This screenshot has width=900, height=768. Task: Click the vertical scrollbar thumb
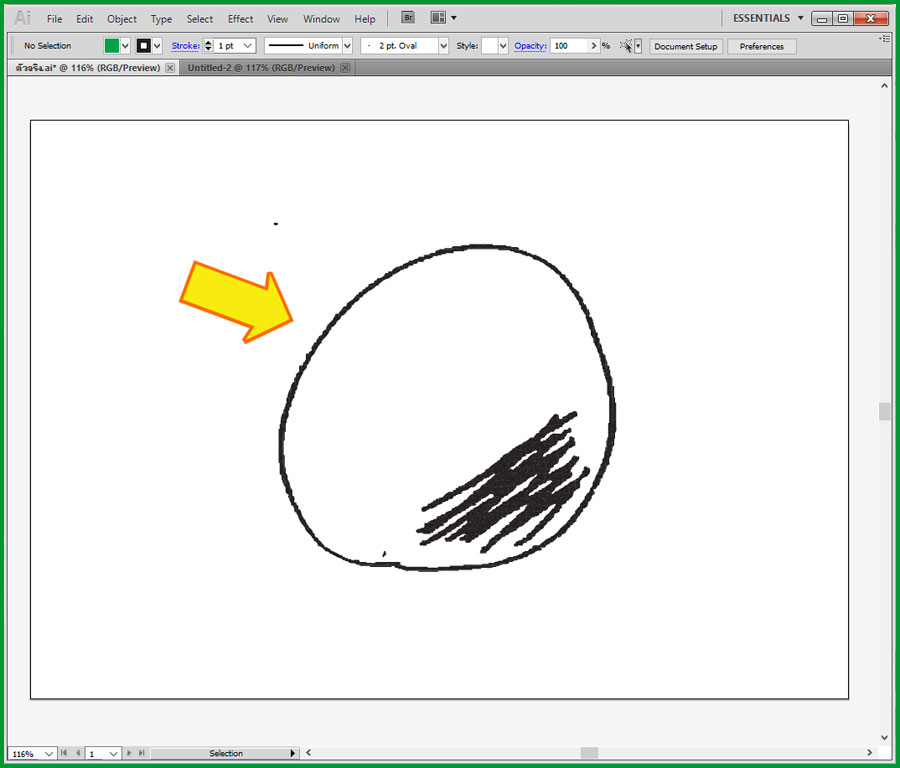click(x=885, y=412)
